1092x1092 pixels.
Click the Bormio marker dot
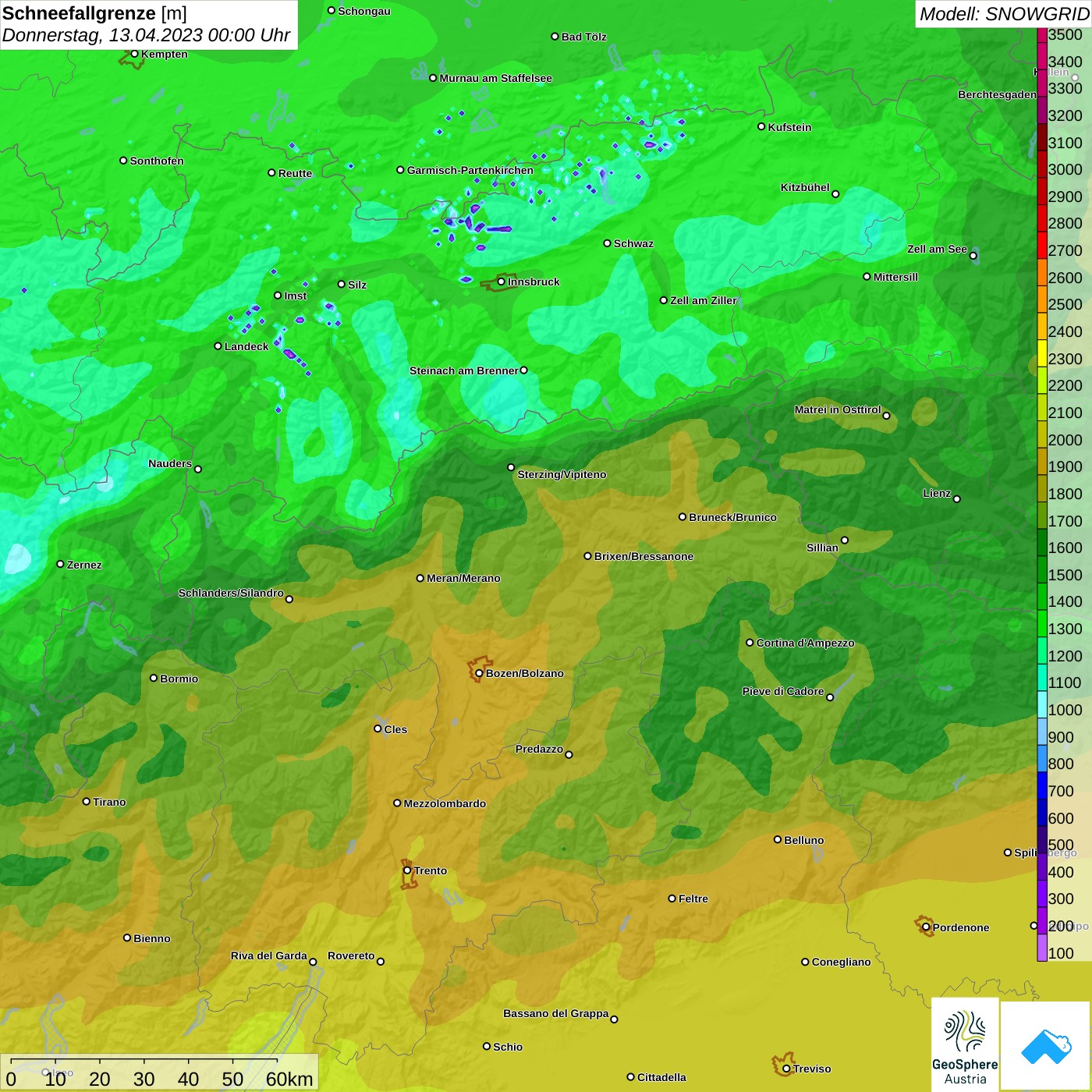154,678
